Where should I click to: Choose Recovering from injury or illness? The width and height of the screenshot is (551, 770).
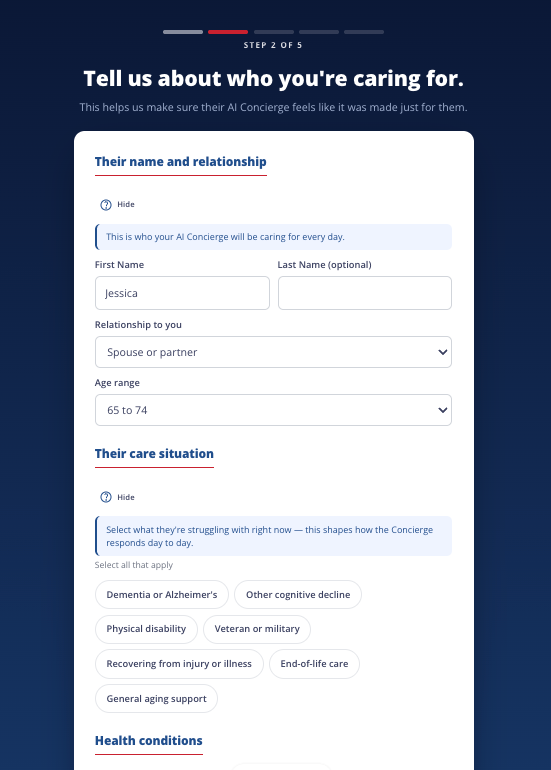[x=179, y=664]
